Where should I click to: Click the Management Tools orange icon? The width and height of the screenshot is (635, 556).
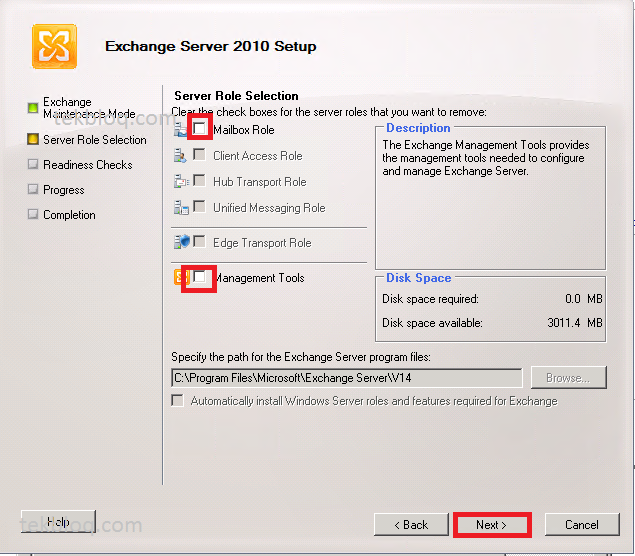click(181, 277)
